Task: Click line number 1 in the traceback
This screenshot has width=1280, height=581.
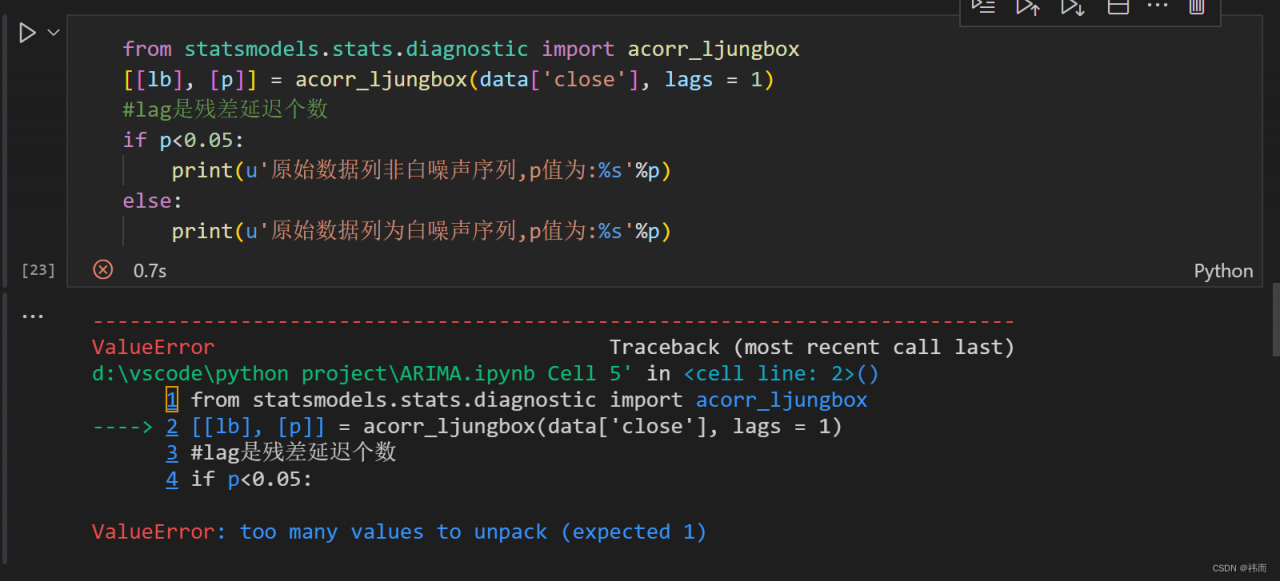Action: pos(171,399)
